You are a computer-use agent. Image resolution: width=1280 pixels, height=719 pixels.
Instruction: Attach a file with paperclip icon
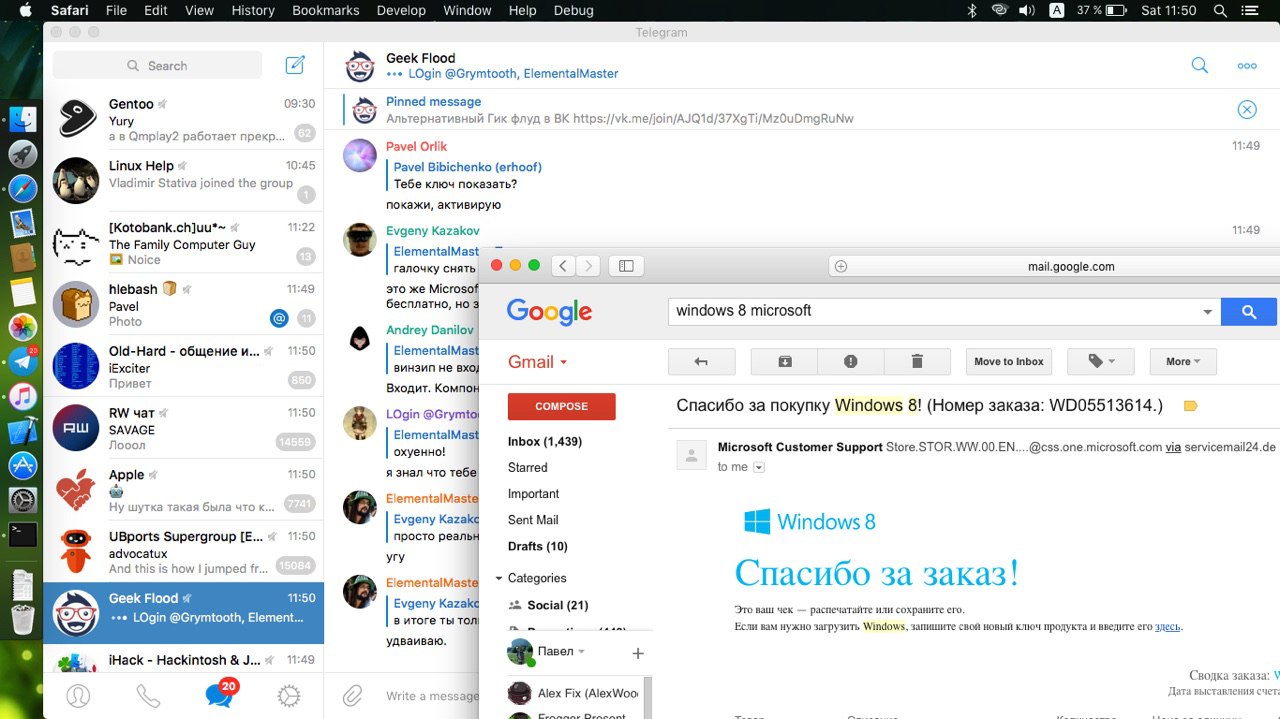point(352,696)
